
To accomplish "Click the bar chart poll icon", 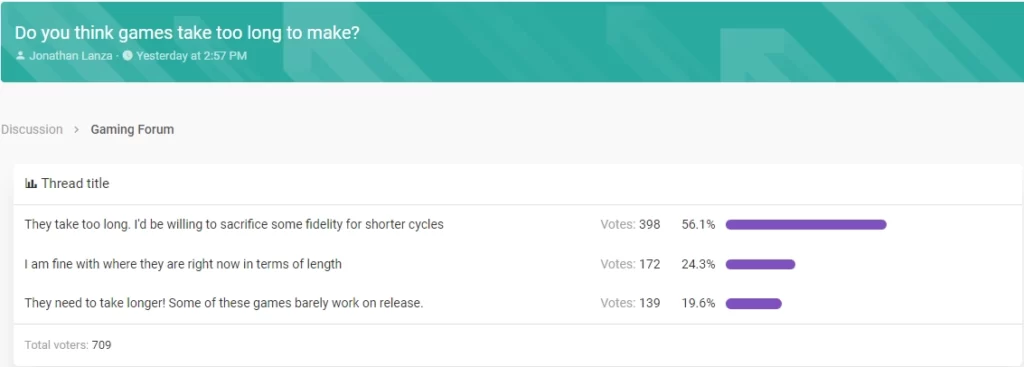I will (31, 184).
